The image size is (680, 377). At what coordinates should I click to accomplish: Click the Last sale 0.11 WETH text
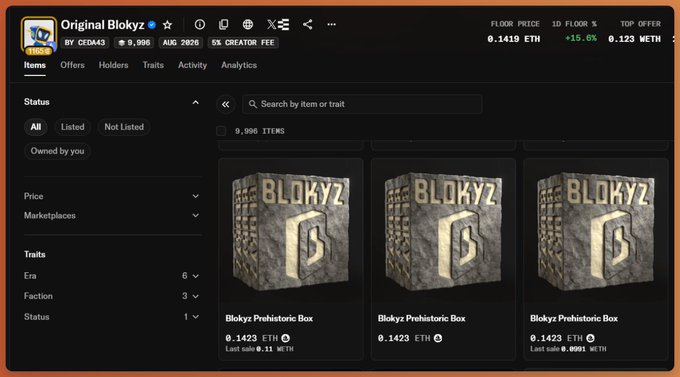click(x=259, y=349)
